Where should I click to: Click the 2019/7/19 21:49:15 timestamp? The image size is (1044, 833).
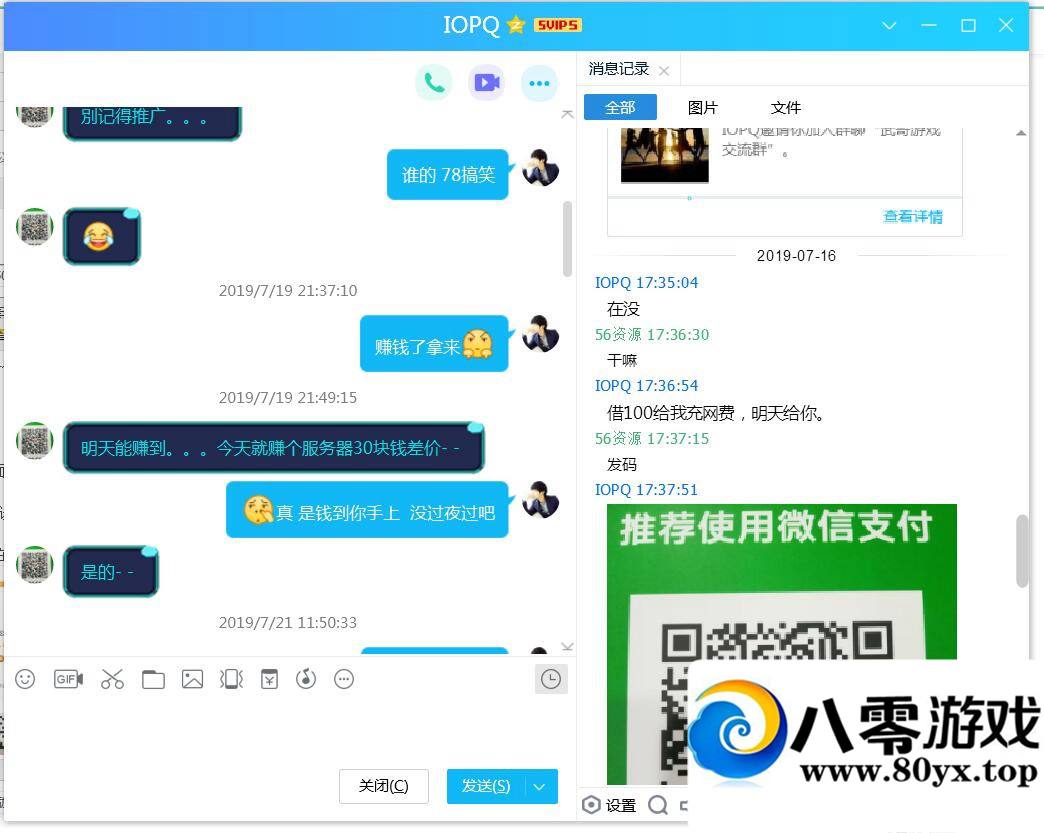(288, 398)
